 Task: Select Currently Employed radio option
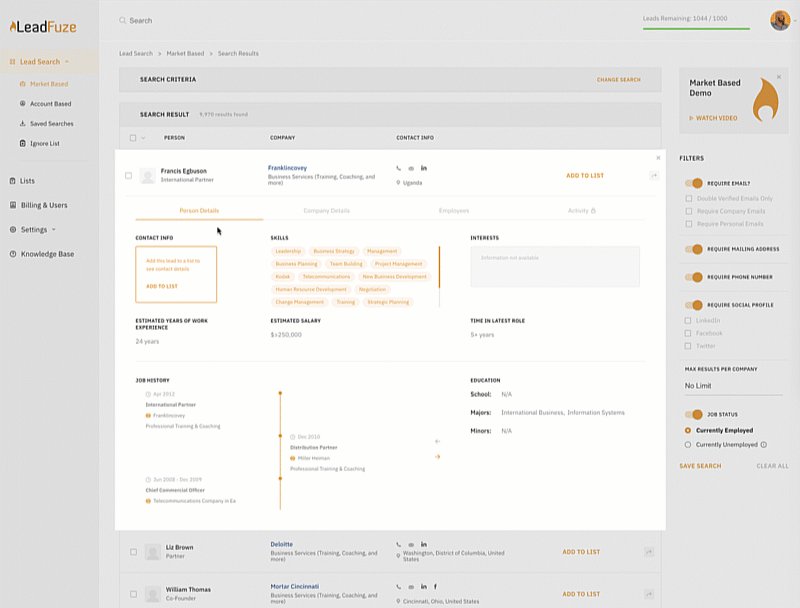coord(688,430)
